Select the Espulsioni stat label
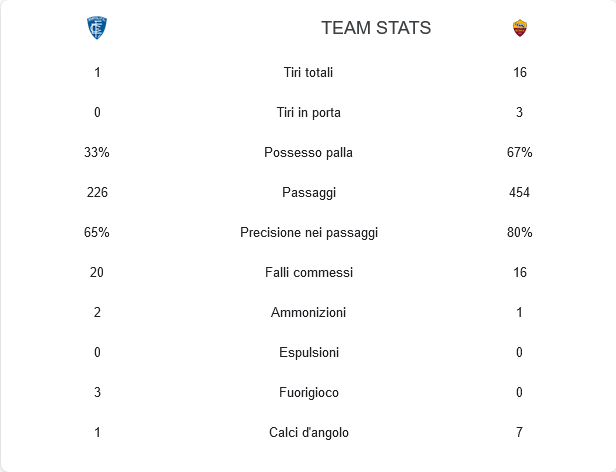Viewport: 616px width, 472px height. 309,353
